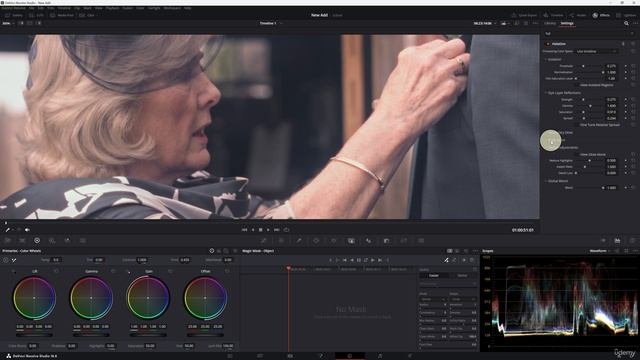Open the Media Pool button

pos(62,15)
